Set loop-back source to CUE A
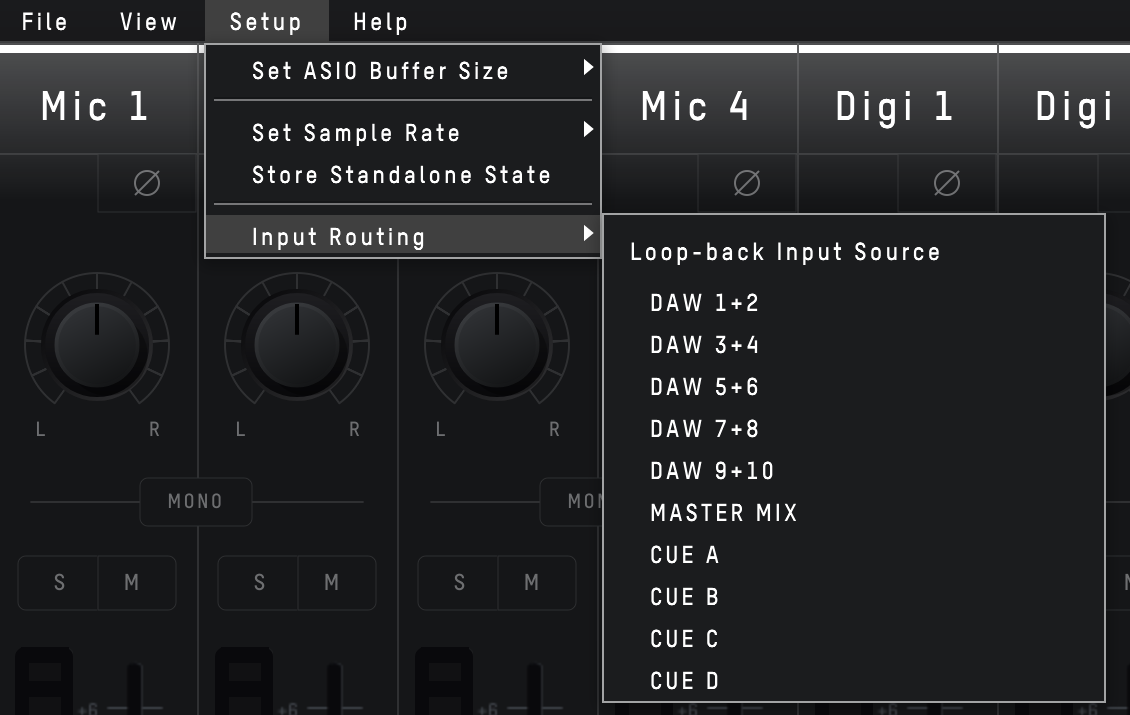 coord(854,554)
